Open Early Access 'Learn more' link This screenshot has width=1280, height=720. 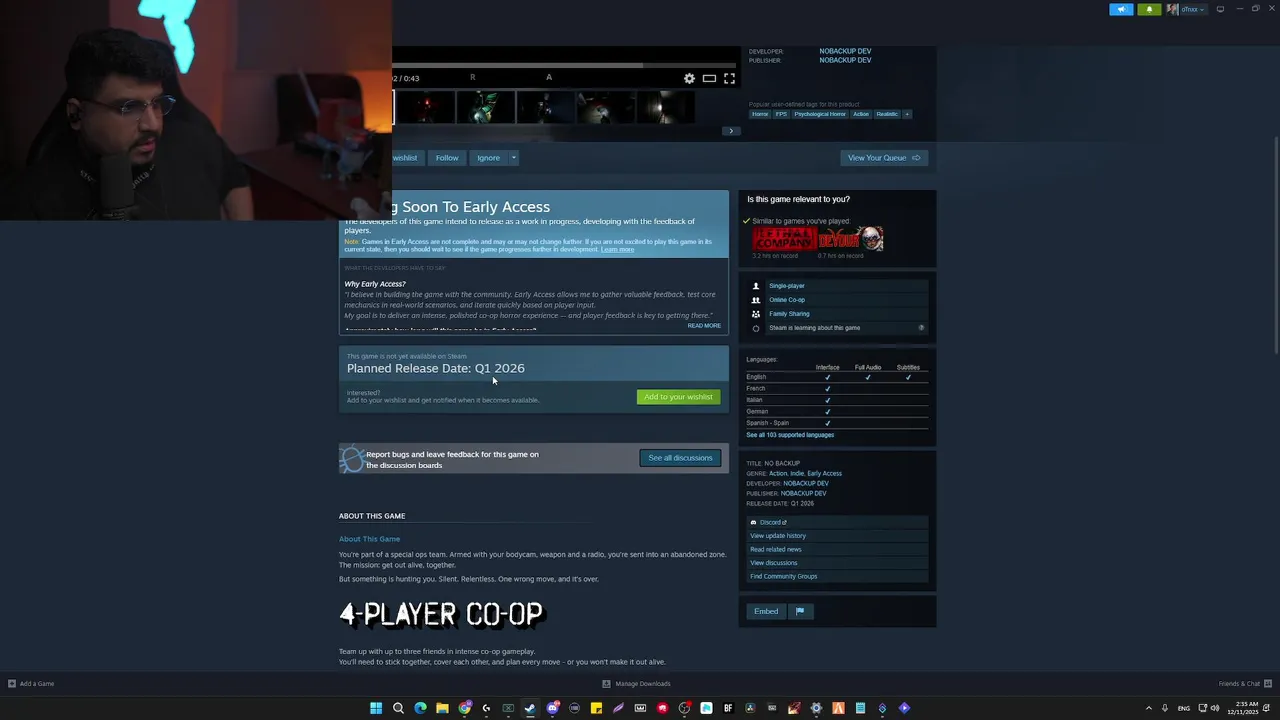pyautogui.click(x=617, y=249)
